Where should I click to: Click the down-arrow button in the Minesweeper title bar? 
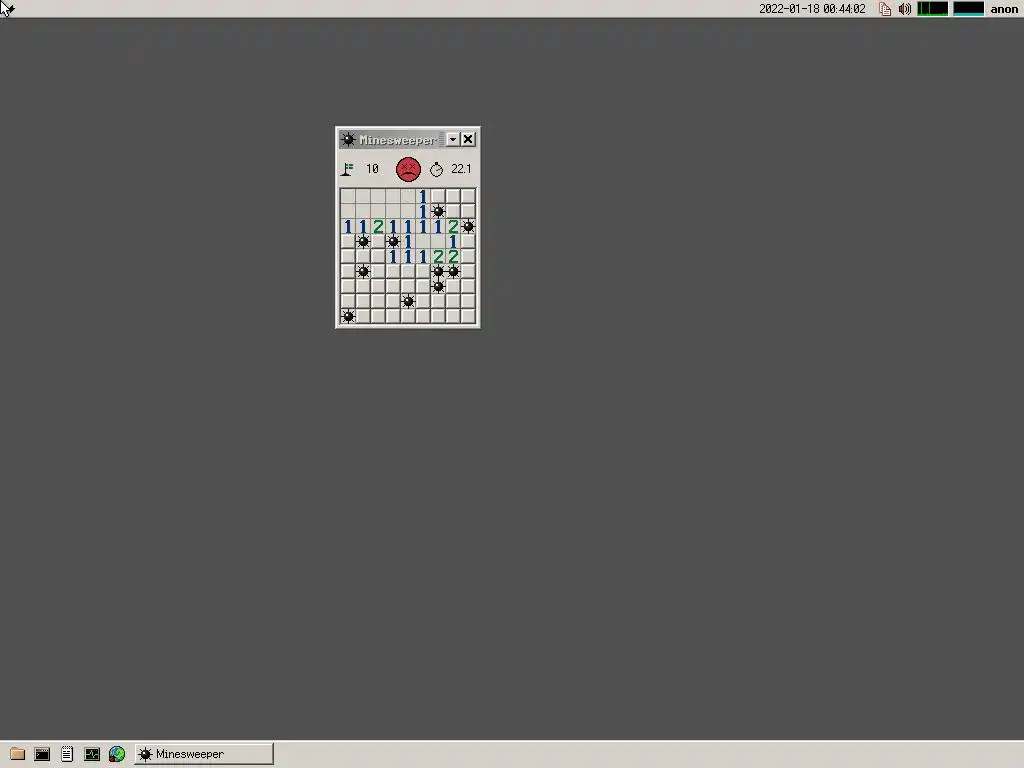[453, 139]
